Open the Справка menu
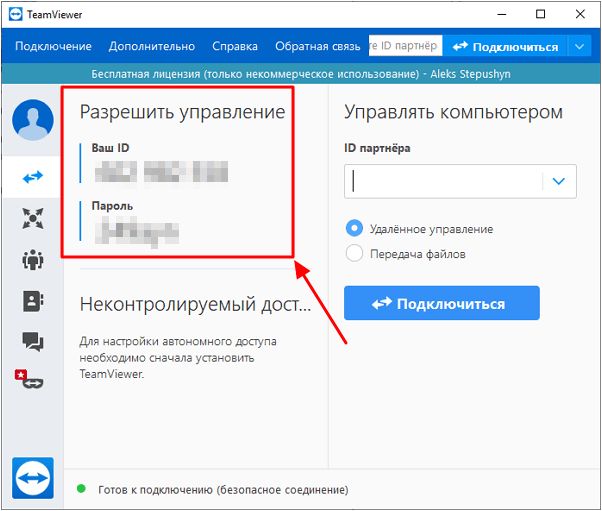602x511 pixels. coord(235,46)
